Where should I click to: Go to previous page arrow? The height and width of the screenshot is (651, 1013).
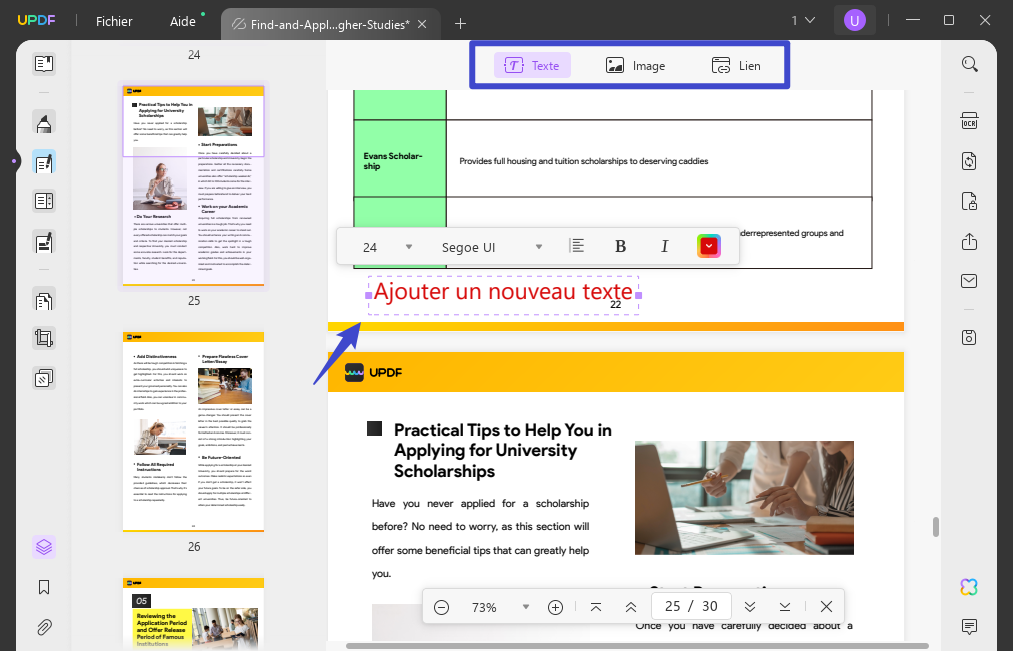coord(631,607)
